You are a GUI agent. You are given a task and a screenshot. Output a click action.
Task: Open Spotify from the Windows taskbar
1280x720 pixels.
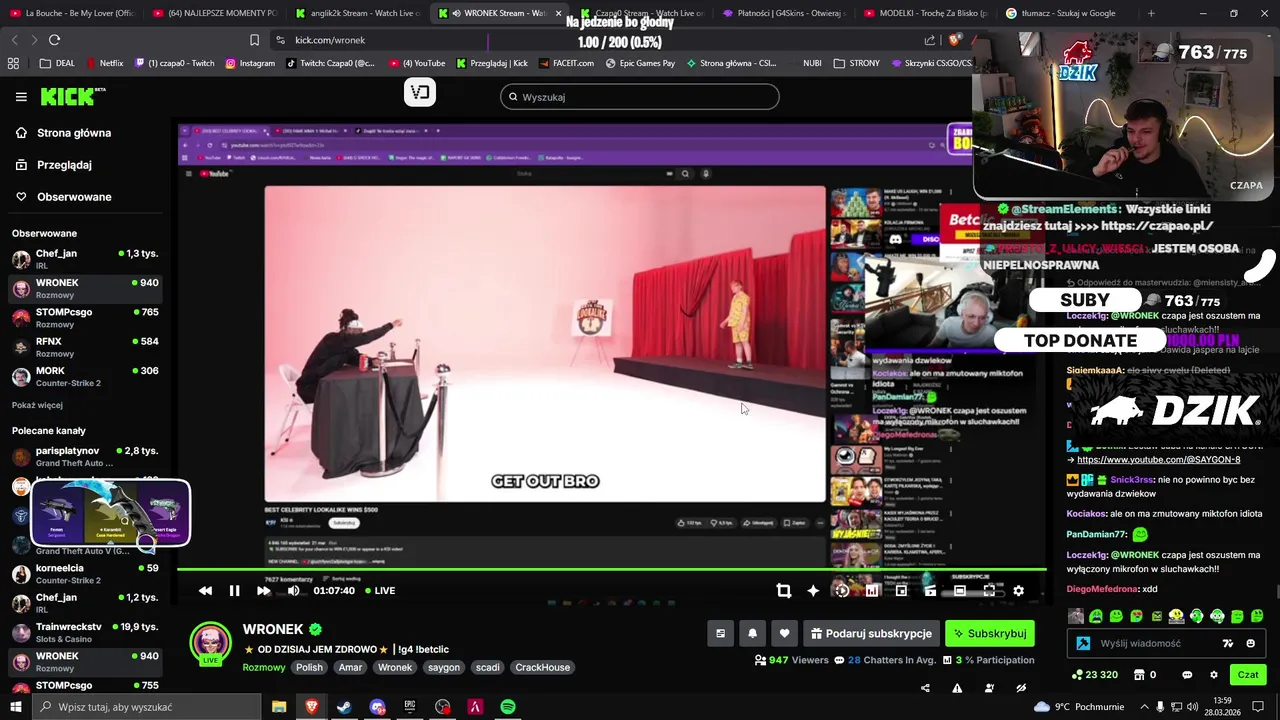tap(508, 707)
